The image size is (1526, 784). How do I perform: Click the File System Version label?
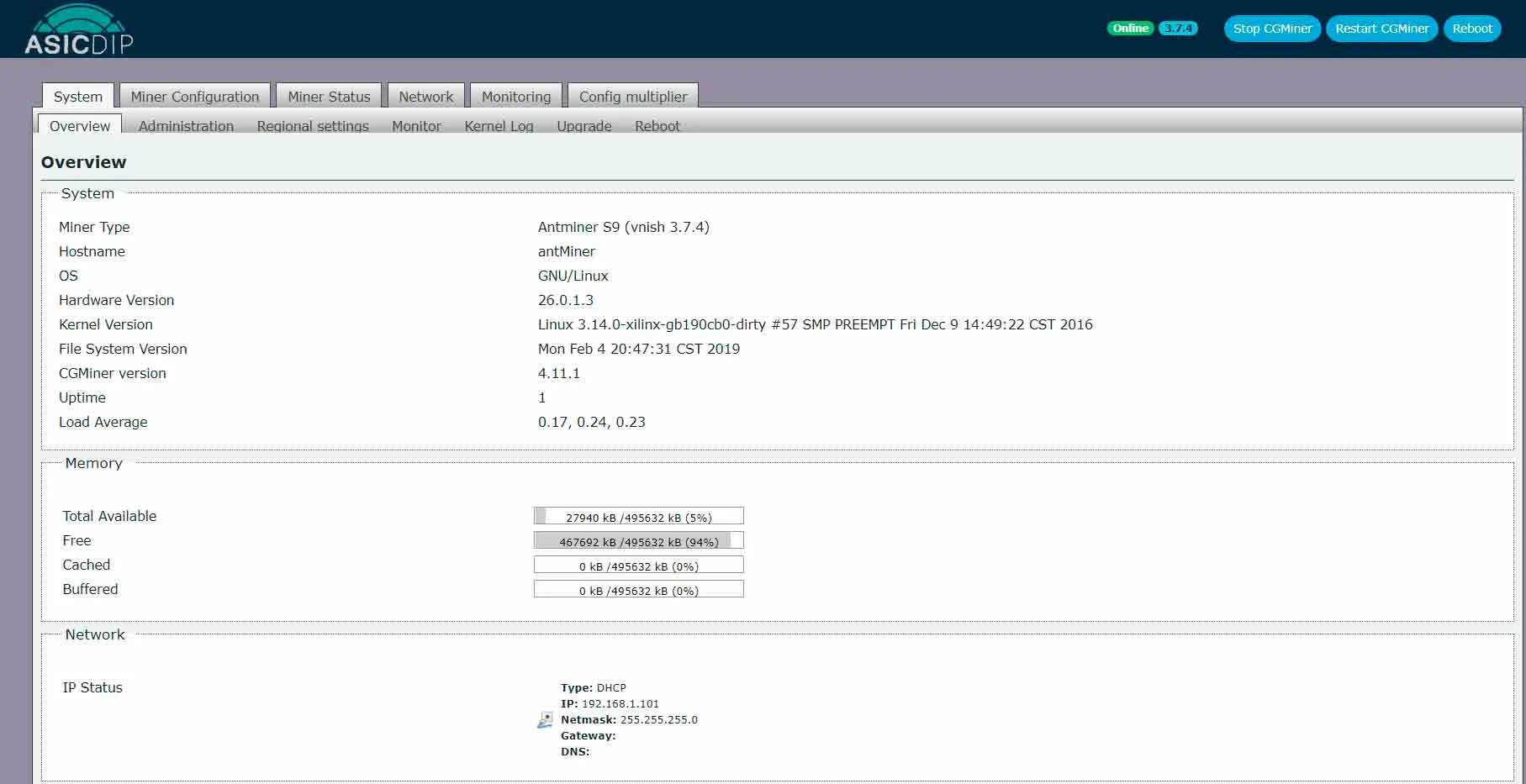click(123, 349)
